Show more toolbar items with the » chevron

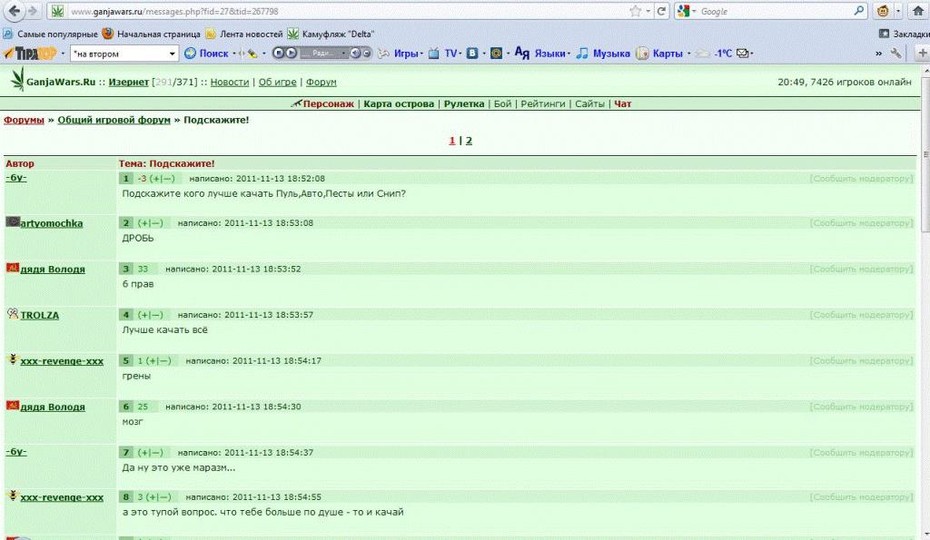[x=878, y=53]
